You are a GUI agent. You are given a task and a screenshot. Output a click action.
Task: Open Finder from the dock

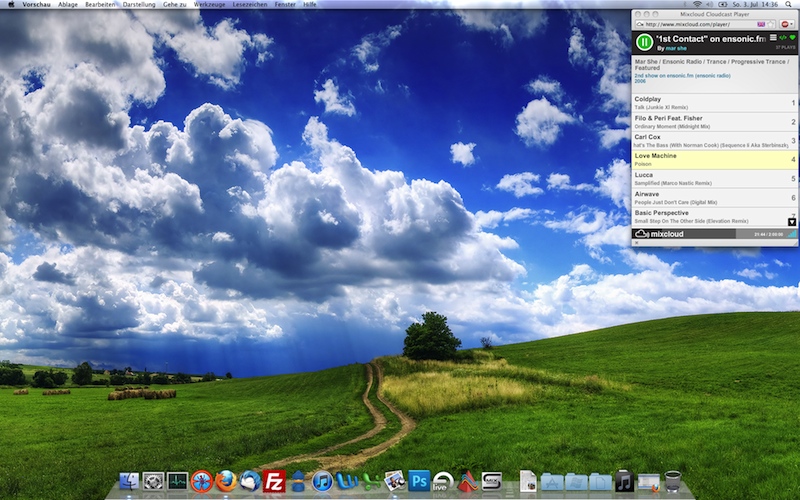130,482
